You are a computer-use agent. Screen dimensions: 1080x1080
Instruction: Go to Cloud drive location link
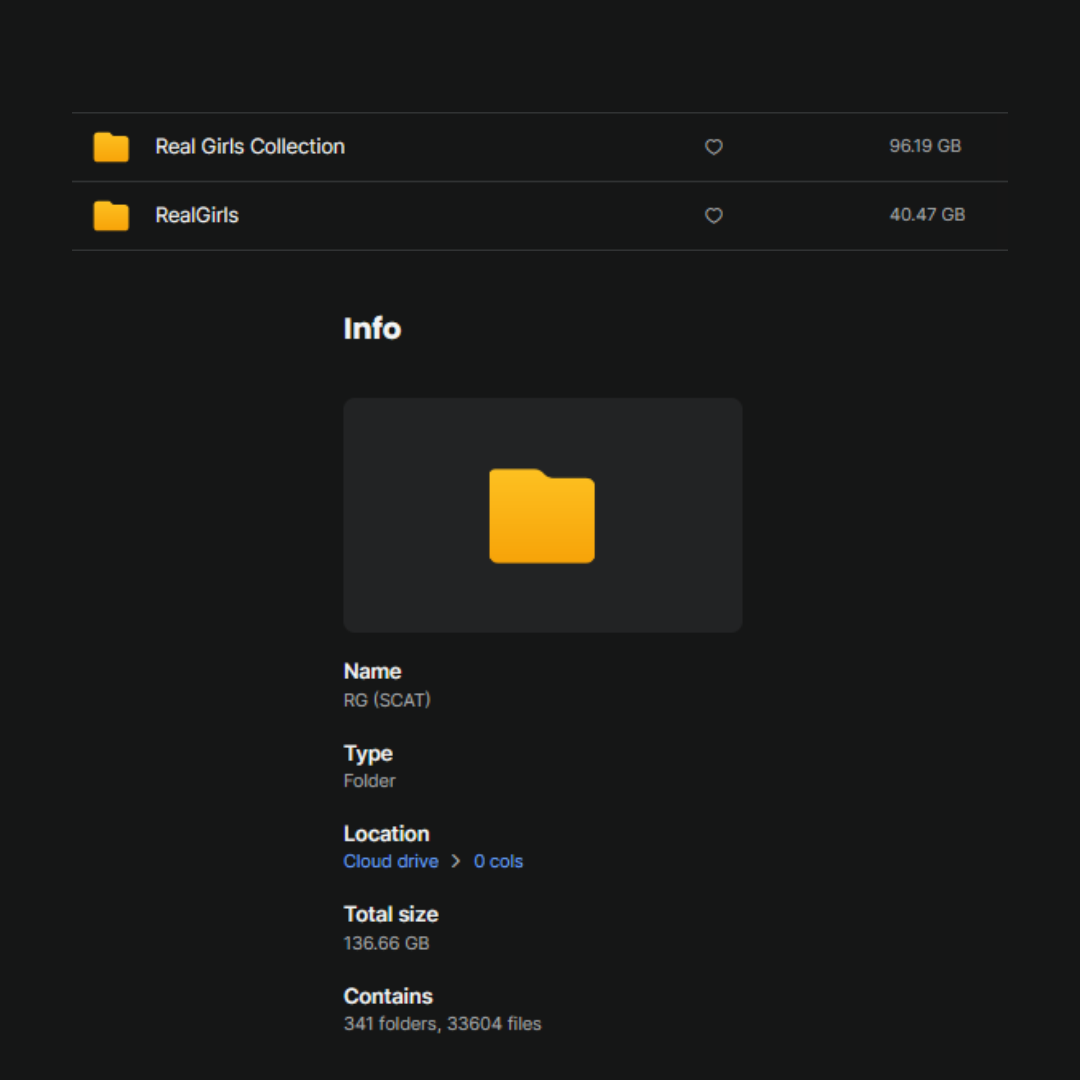click(x=391, y=862)
